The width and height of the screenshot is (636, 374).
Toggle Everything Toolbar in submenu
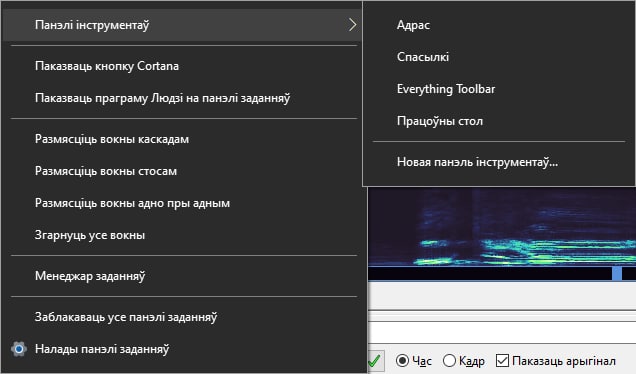point(499,89)
